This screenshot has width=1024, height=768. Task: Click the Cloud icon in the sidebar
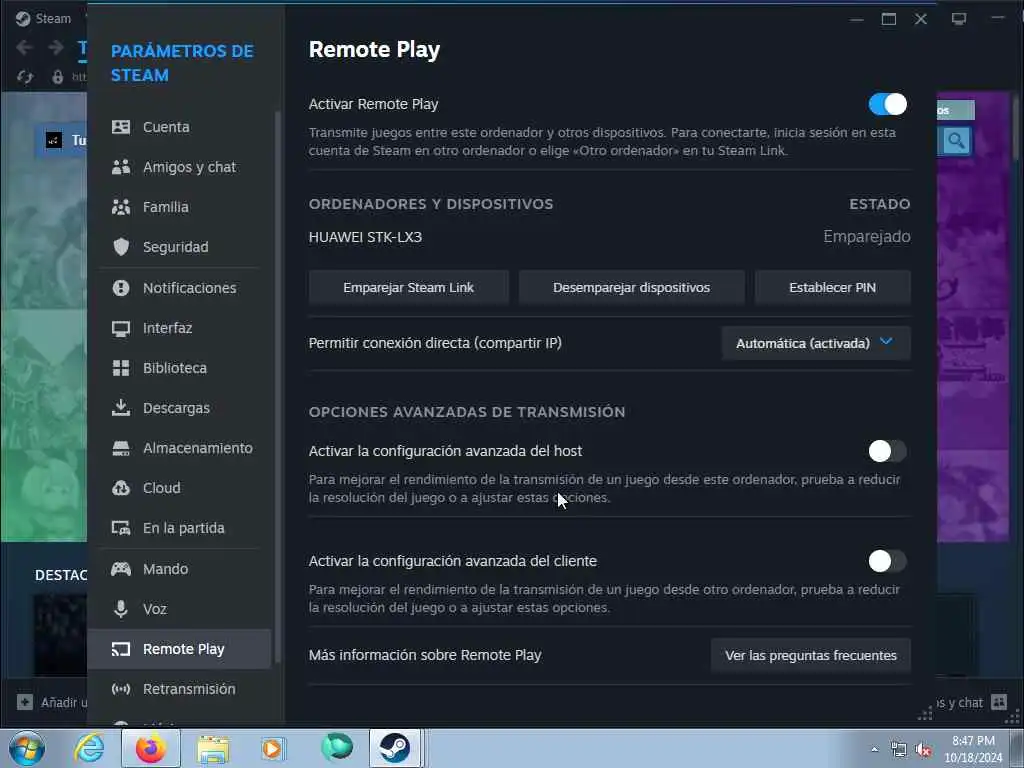point(121,488)
